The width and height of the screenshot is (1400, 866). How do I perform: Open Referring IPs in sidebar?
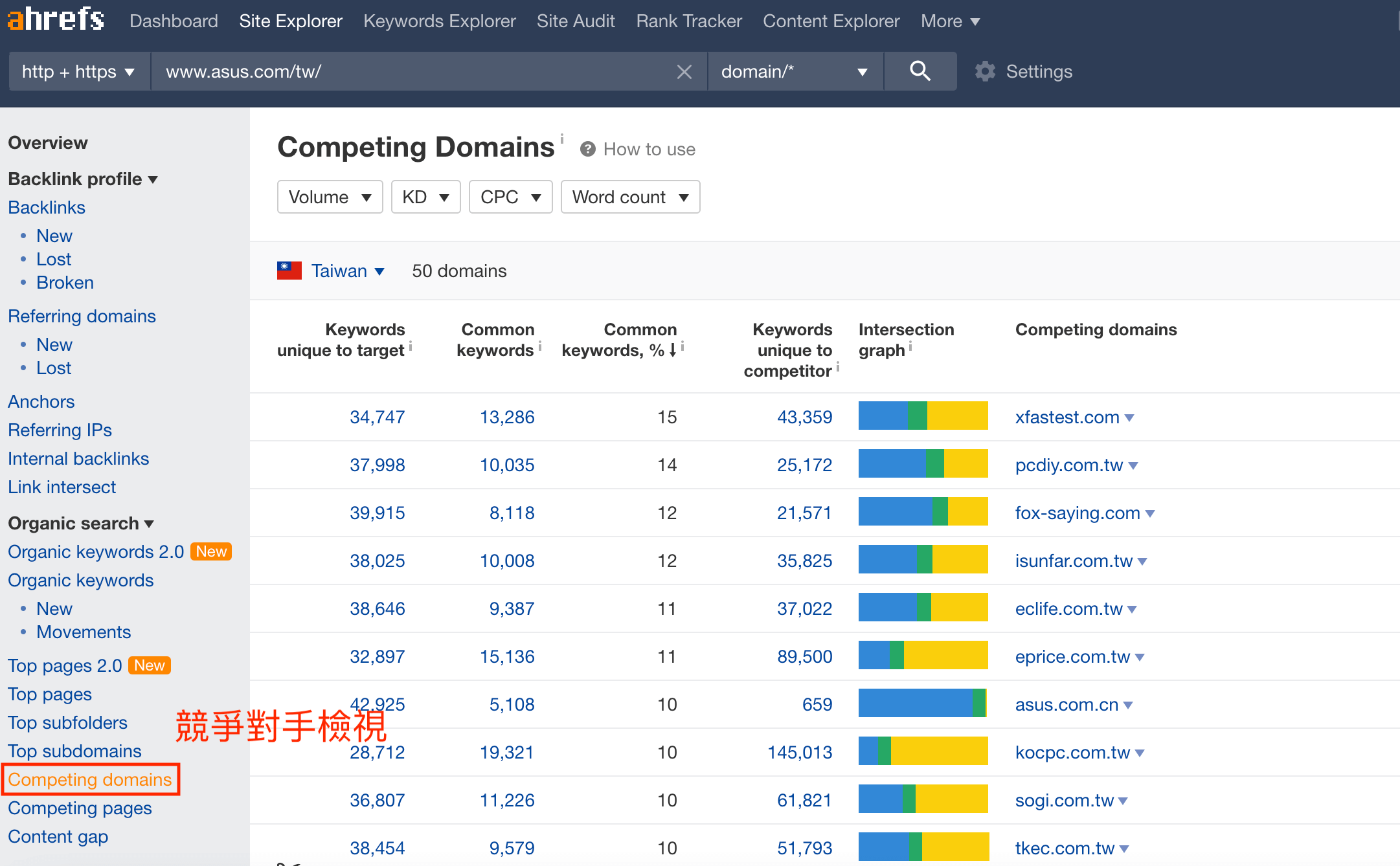click(x=60, y=430)
